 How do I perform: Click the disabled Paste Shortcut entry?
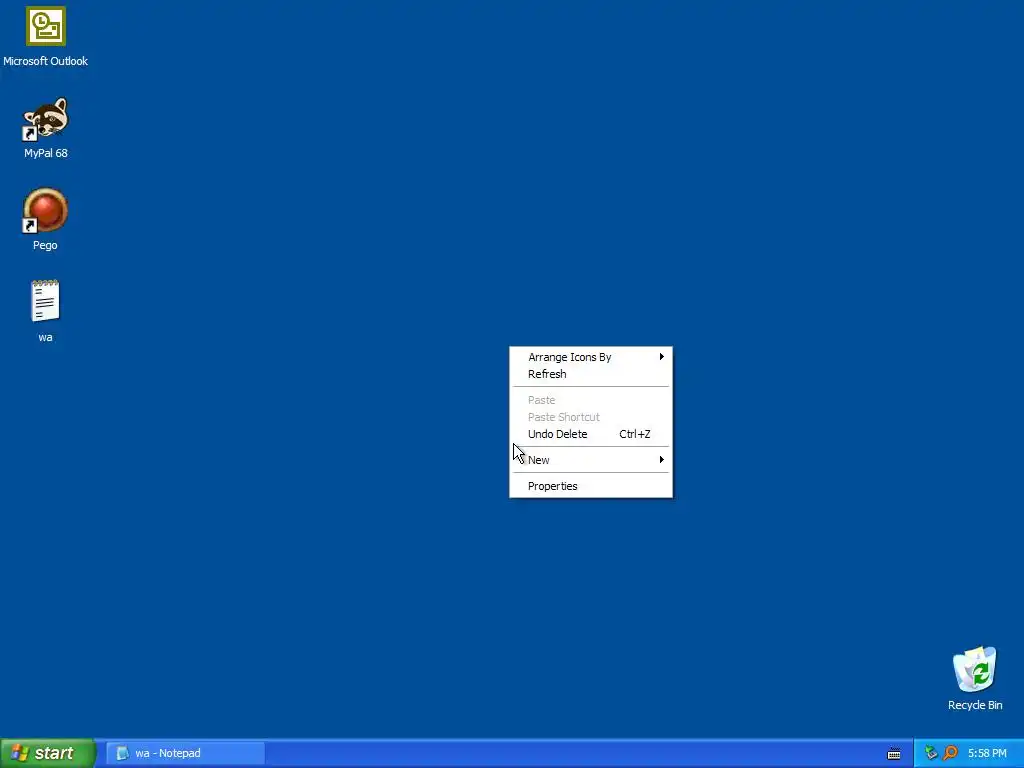coord(591,417)
